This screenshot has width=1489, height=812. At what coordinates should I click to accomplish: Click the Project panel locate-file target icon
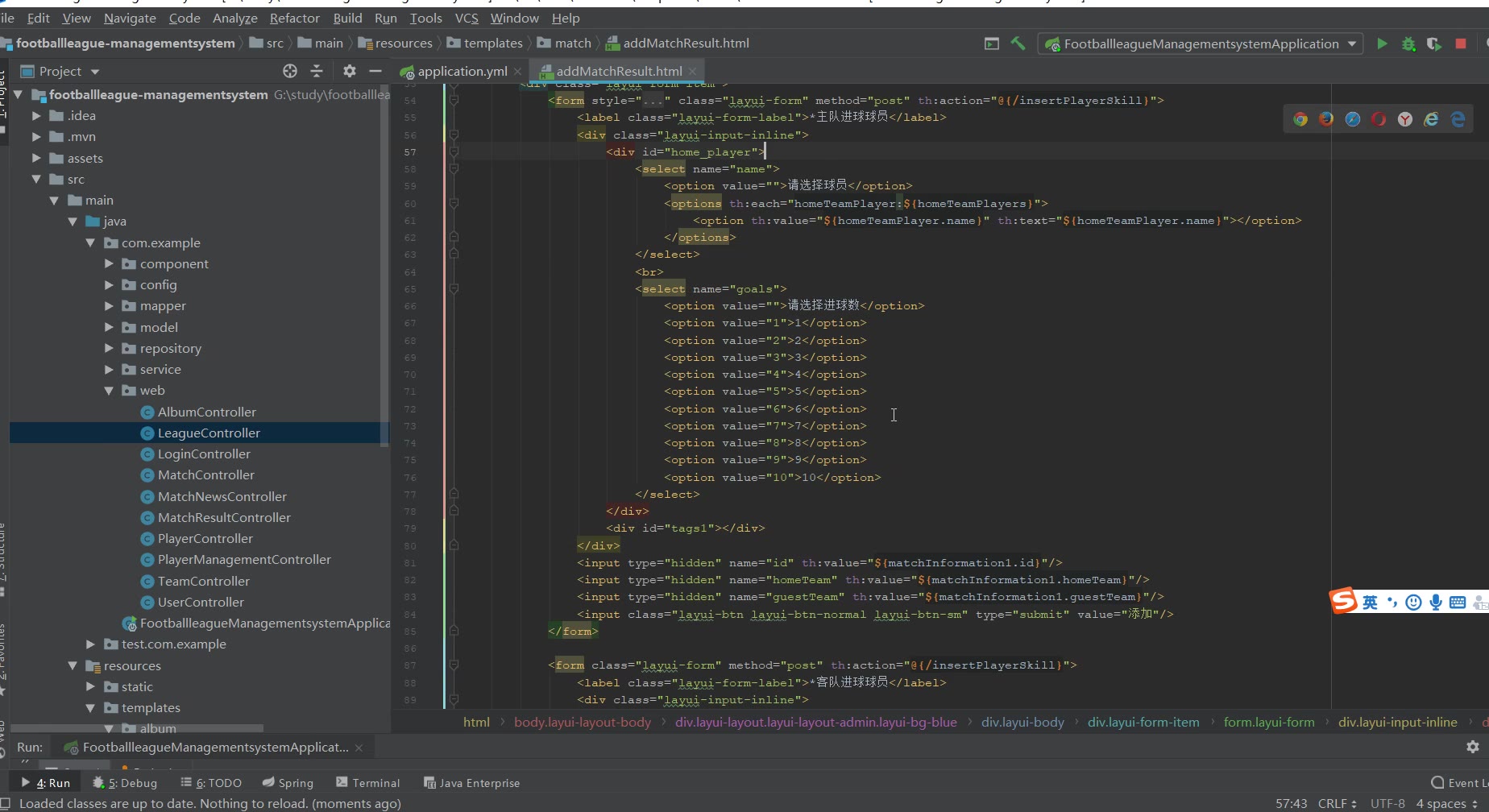290,71
